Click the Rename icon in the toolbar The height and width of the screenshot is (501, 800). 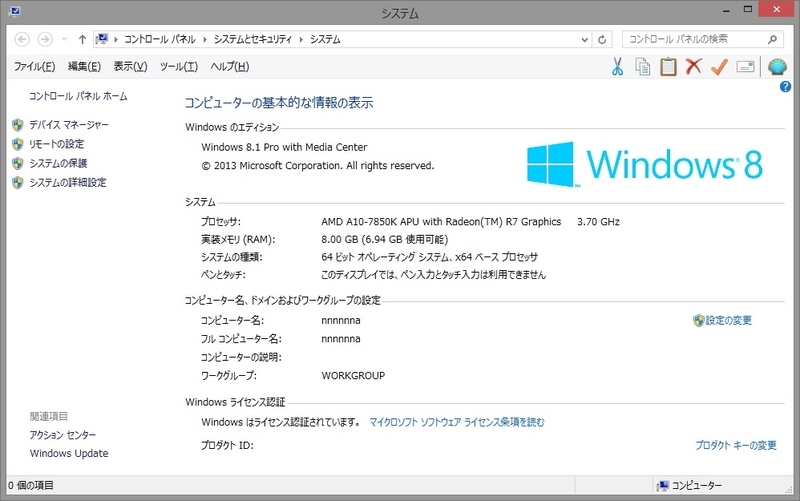click(745, 67)
